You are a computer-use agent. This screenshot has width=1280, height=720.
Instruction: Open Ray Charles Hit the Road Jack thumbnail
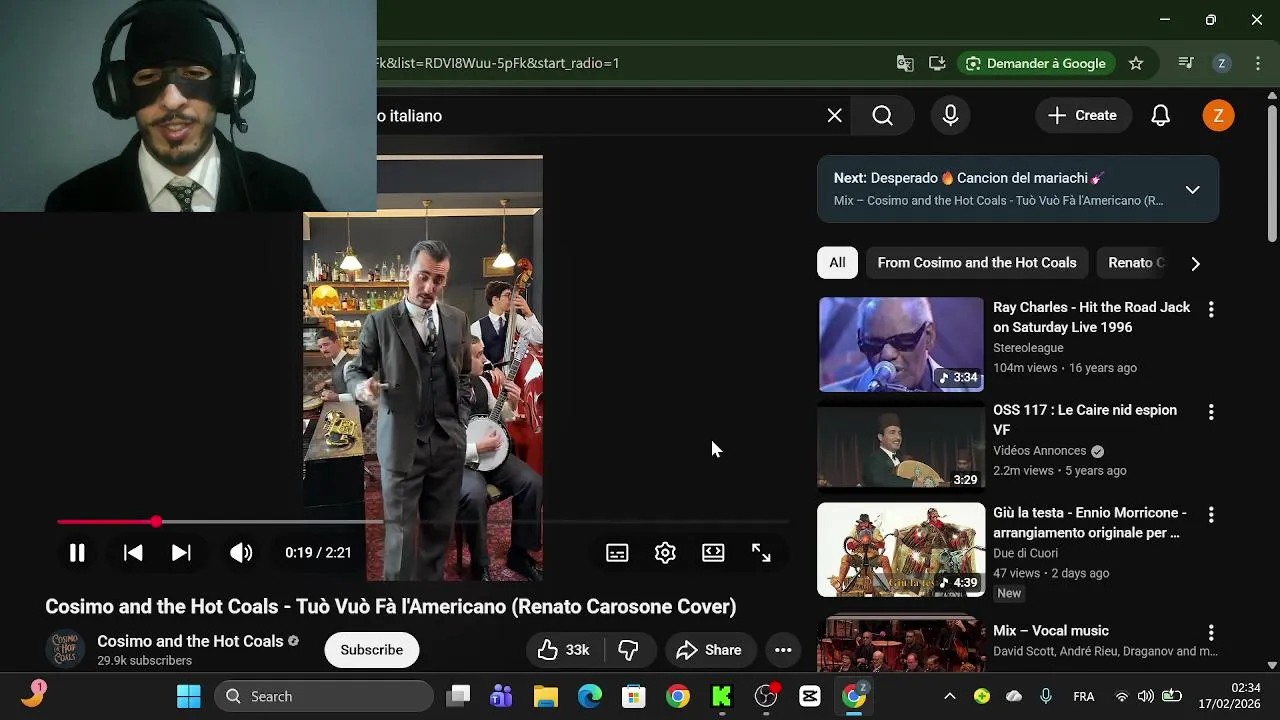pyautogui.click(x=901, y=344)
